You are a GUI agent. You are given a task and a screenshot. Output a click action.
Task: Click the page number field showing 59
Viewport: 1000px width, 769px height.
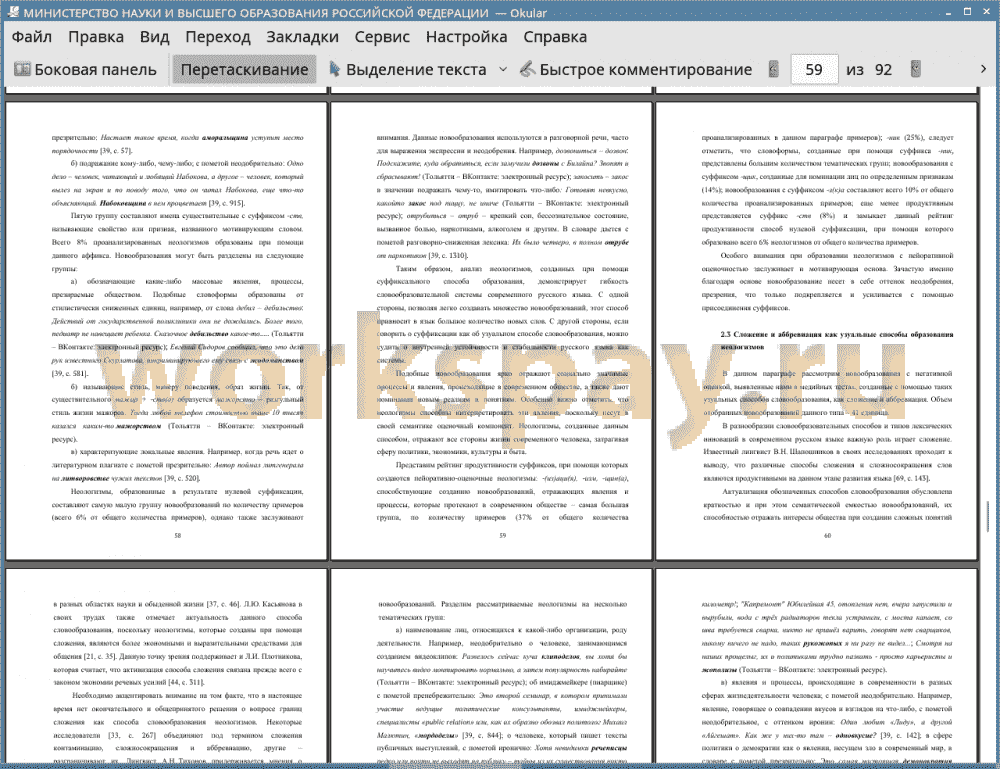click(814, 70)
